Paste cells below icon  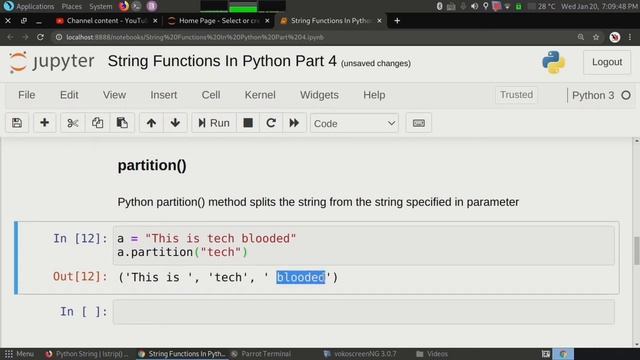pyautogui.click(x=122, y=123)
